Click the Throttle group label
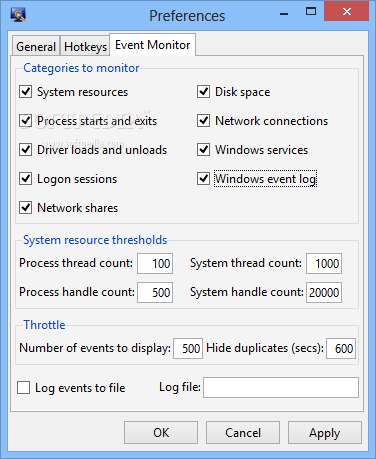 click(x=44, y=325)
